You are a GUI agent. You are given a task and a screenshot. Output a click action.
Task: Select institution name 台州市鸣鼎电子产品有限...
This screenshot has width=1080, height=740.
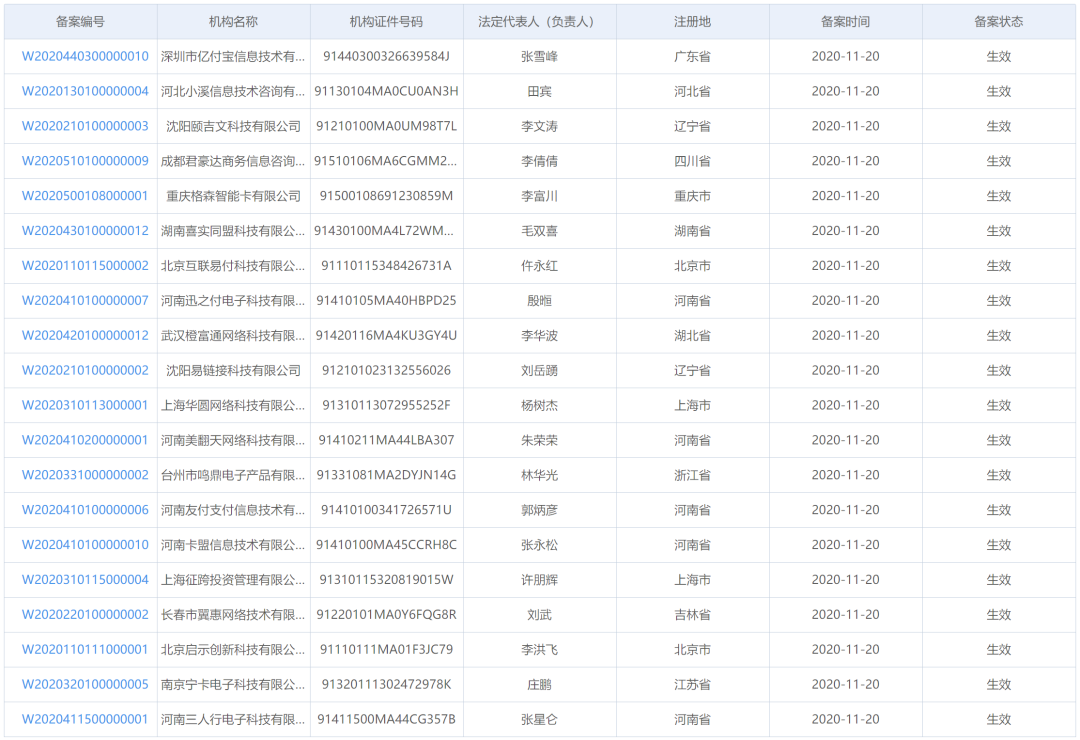click(x=233, y=475)
